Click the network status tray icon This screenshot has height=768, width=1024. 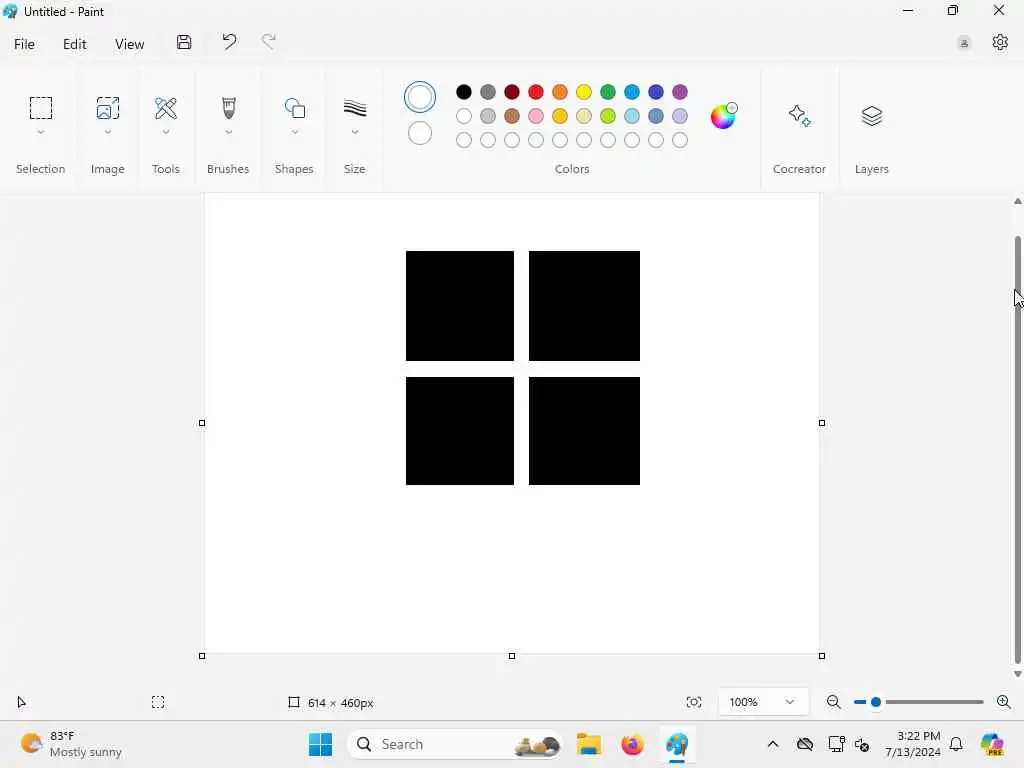tap(835, 744)
